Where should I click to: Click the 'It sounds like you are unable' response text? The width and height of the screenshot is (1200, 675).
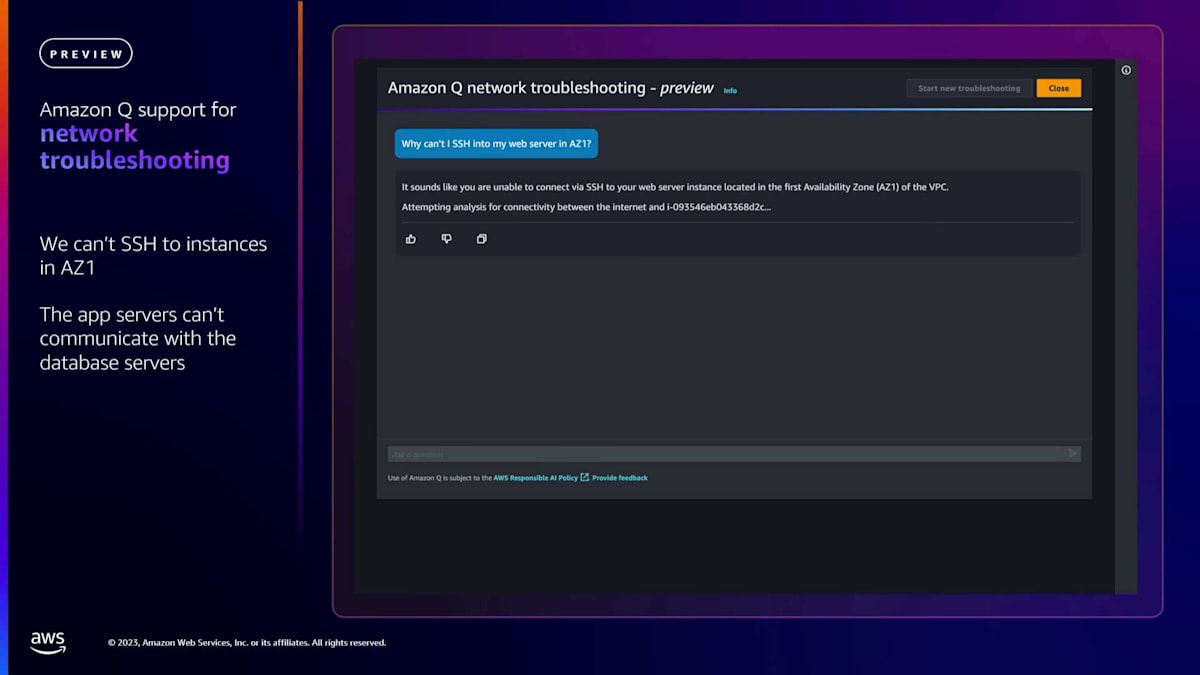(674, 187)
